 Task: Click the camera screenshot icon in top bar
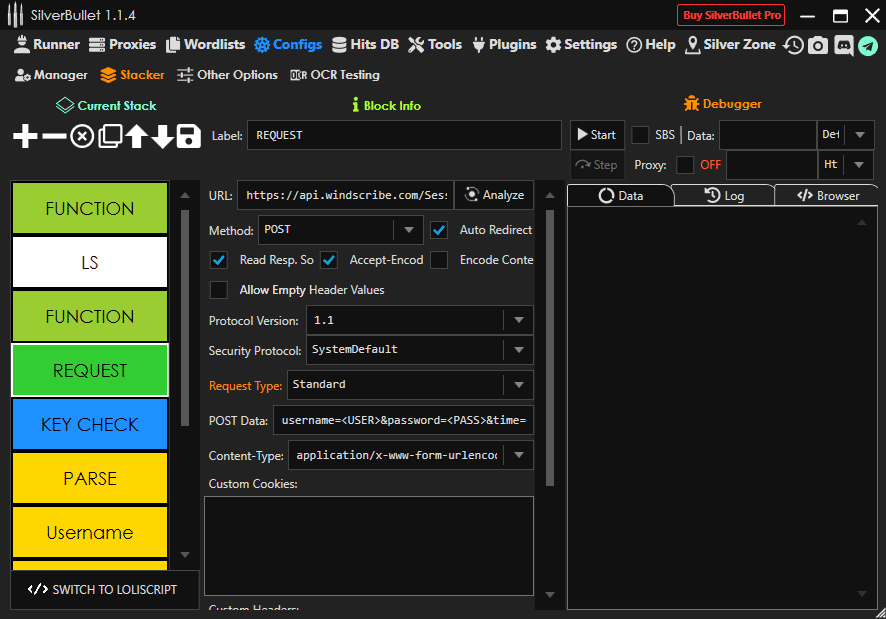(818, 45)
